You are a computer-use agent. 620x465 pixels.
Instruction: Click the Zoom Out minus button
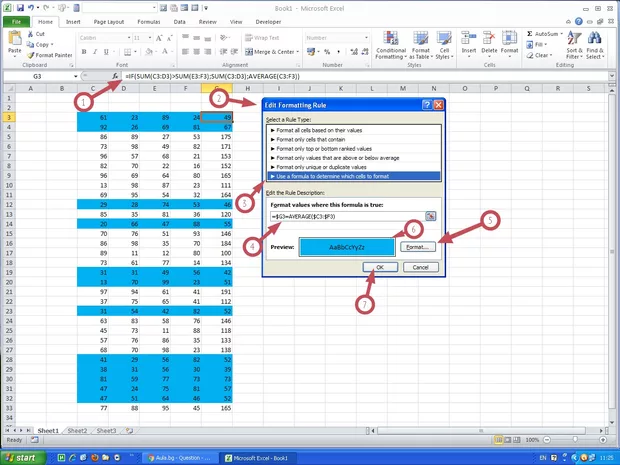pos(547,440)
